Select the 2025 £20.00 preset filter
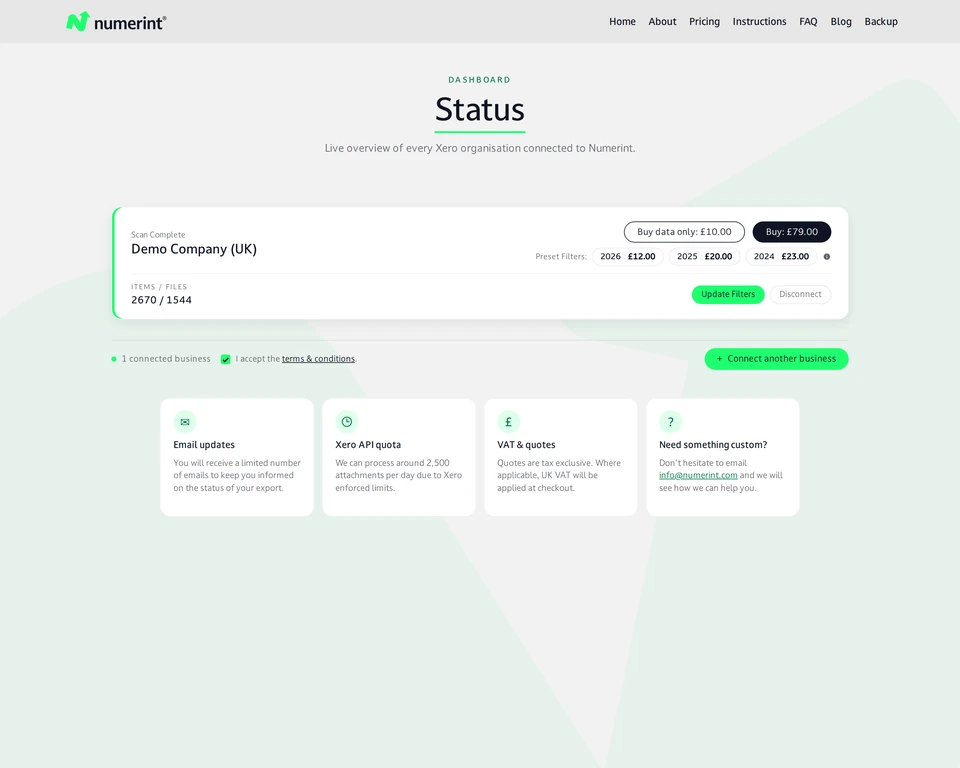Viewport: 960px width, 768px height. (705, 257)
